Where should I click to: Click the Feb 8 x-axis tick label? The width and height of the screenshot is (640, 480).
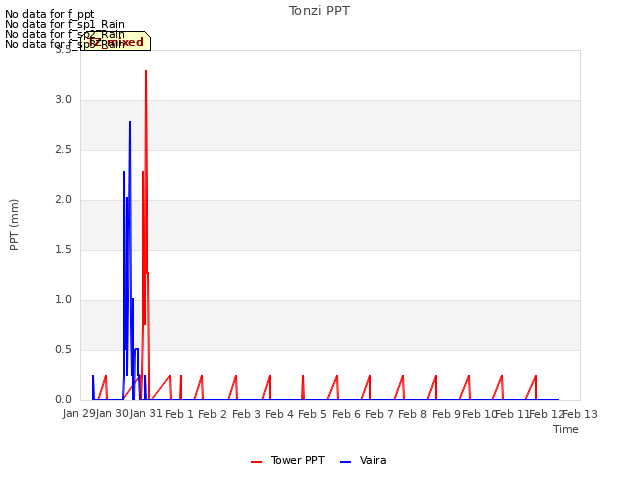[x=412, y=414]
